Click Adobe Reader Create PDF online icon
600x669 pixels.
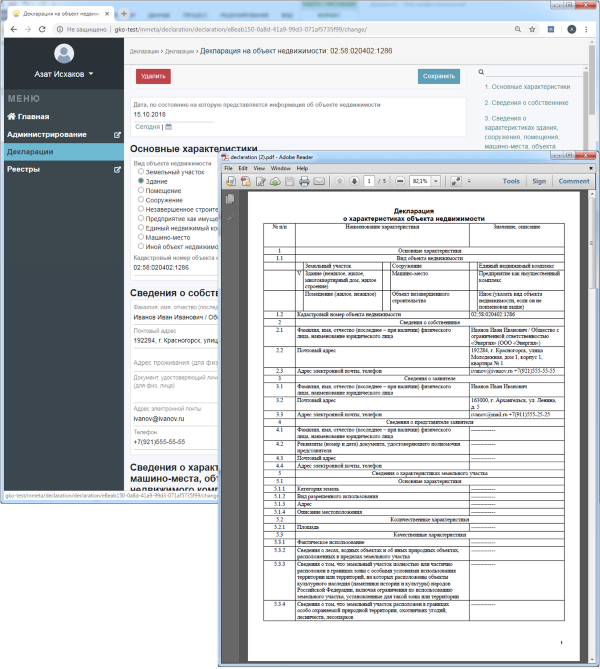pos(231,181)
